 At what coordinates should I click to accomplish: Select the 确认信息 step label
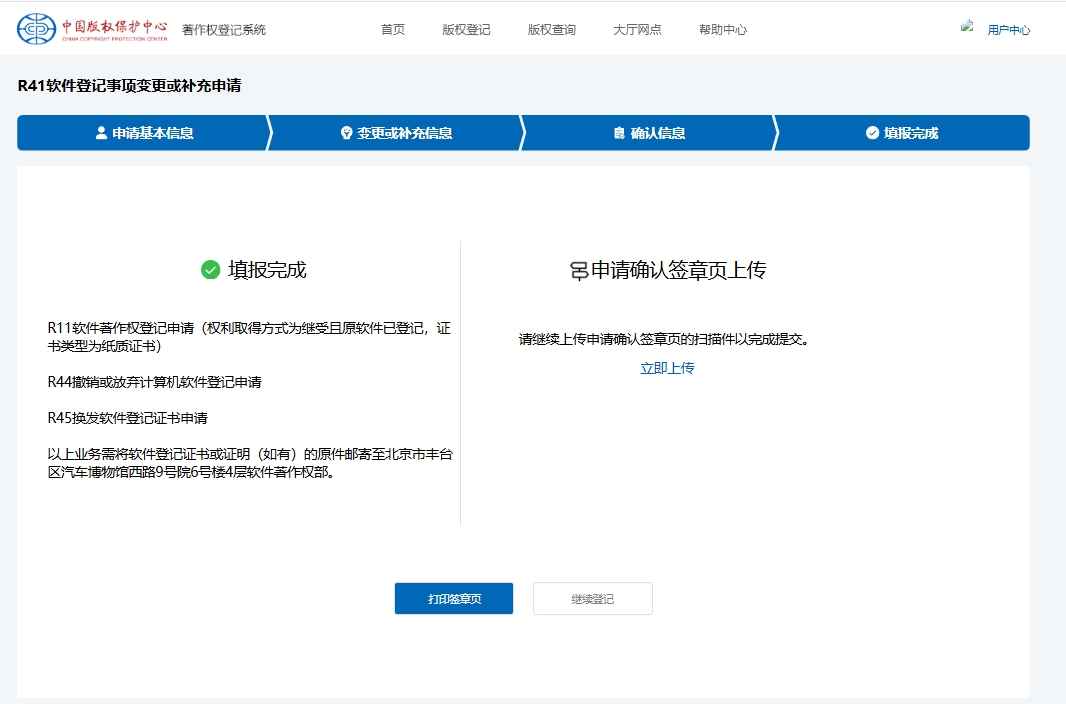[657, 133]
